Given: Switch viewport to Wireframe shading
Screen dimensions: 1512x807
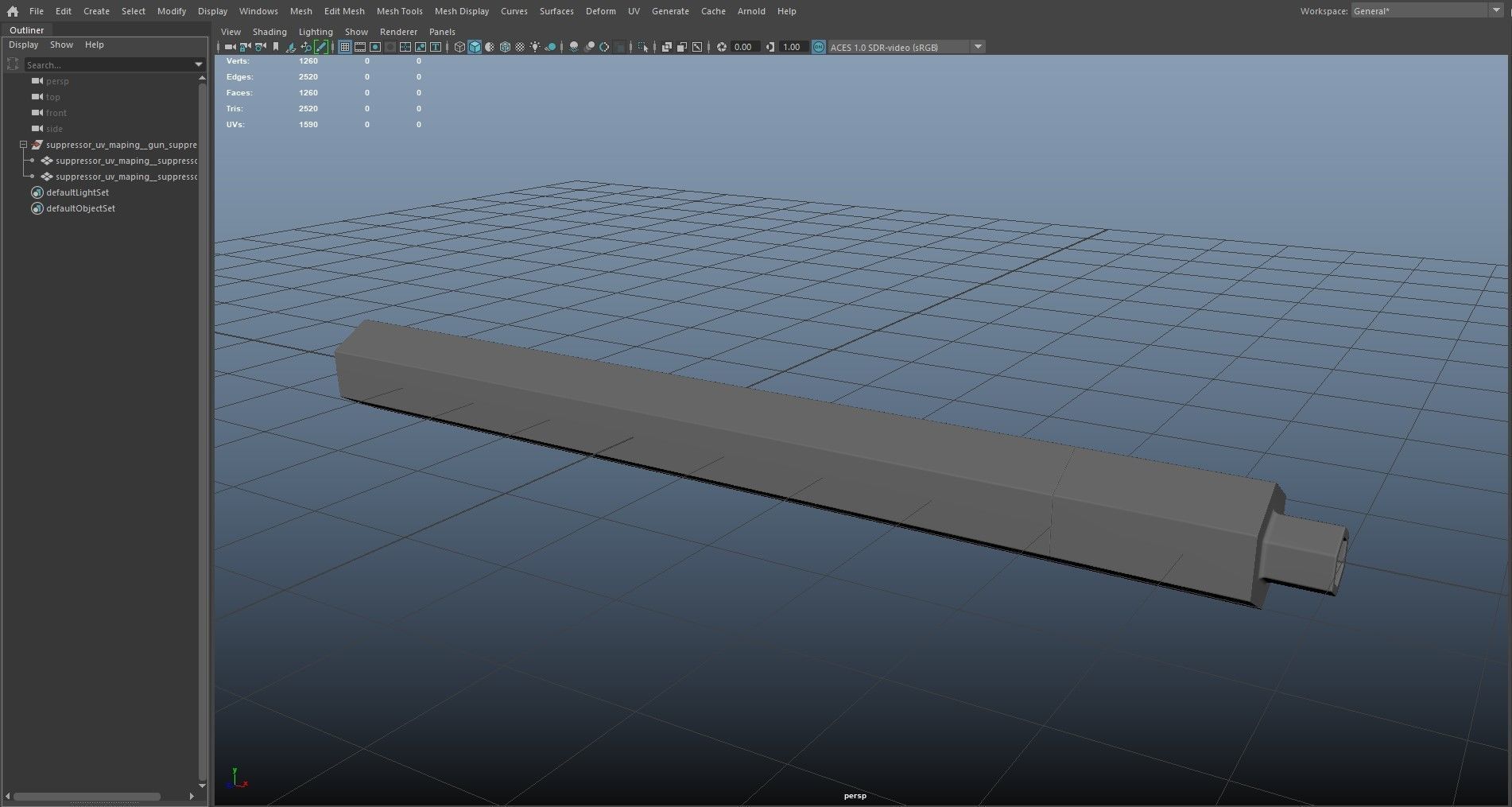Looking at the screenshot, I should click(459, 47).
